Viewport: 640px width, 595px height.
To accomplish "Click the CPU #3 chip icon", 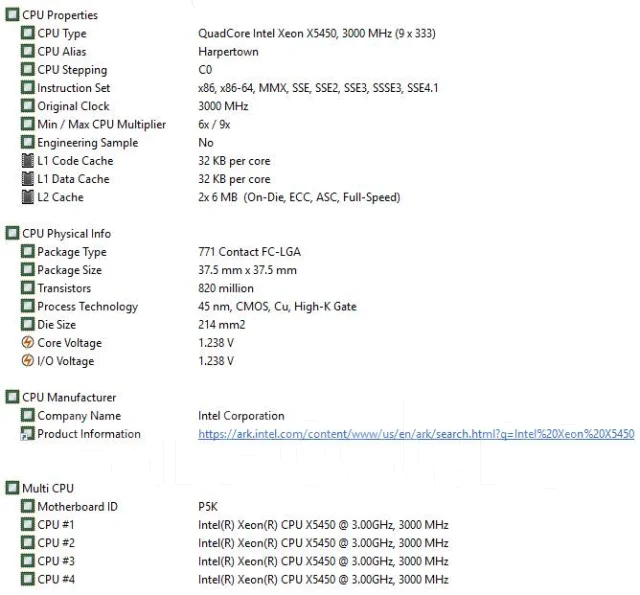I will (27, 561).
